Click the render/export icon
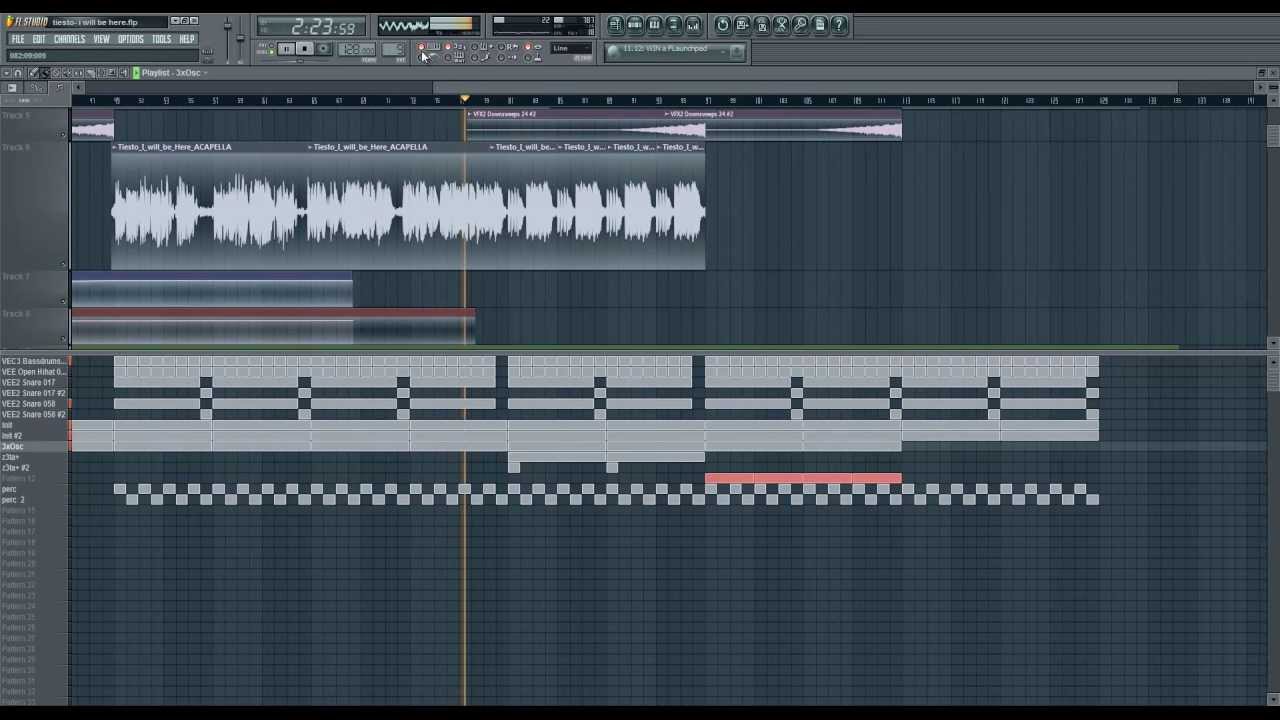Screen dimensions: 1280x720 [762, 25]
